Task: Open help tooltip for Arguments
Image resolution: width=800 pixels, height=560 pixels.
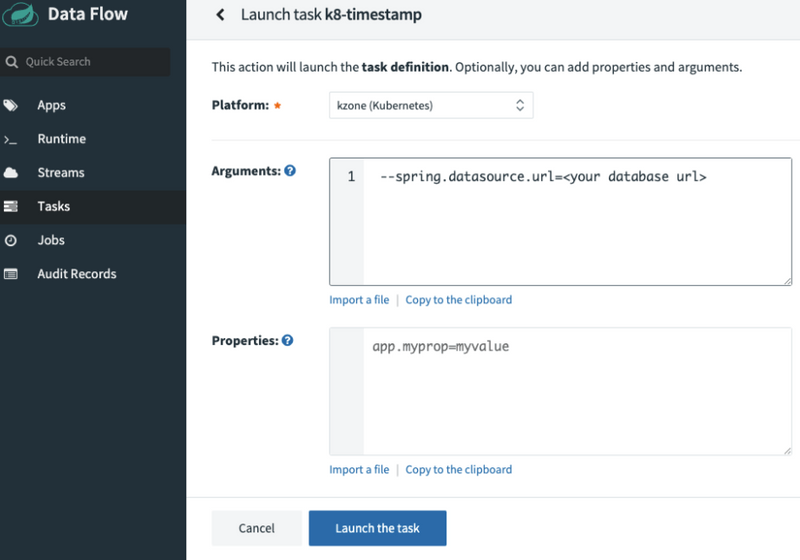Action: [290, 171]
